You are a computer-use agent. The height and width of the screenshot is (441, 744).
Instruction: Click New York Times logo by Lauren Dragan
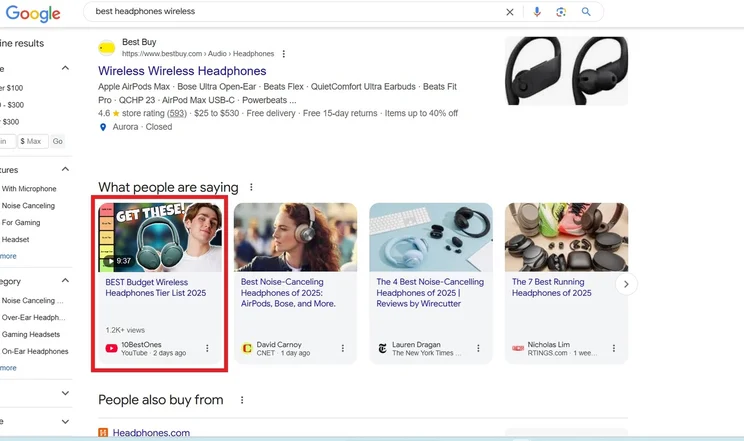click(x=382, y=348)
